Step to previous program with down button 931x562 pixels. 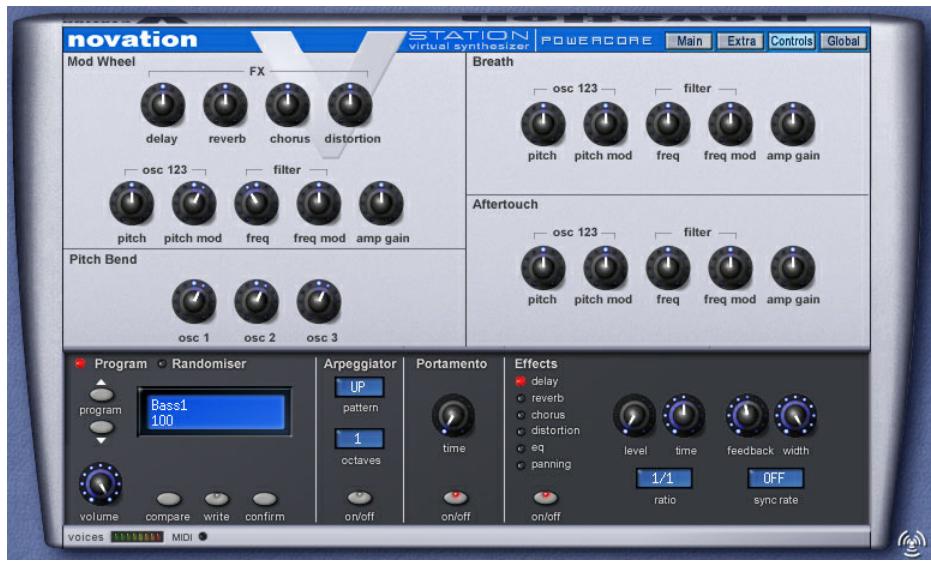[102, 427]
